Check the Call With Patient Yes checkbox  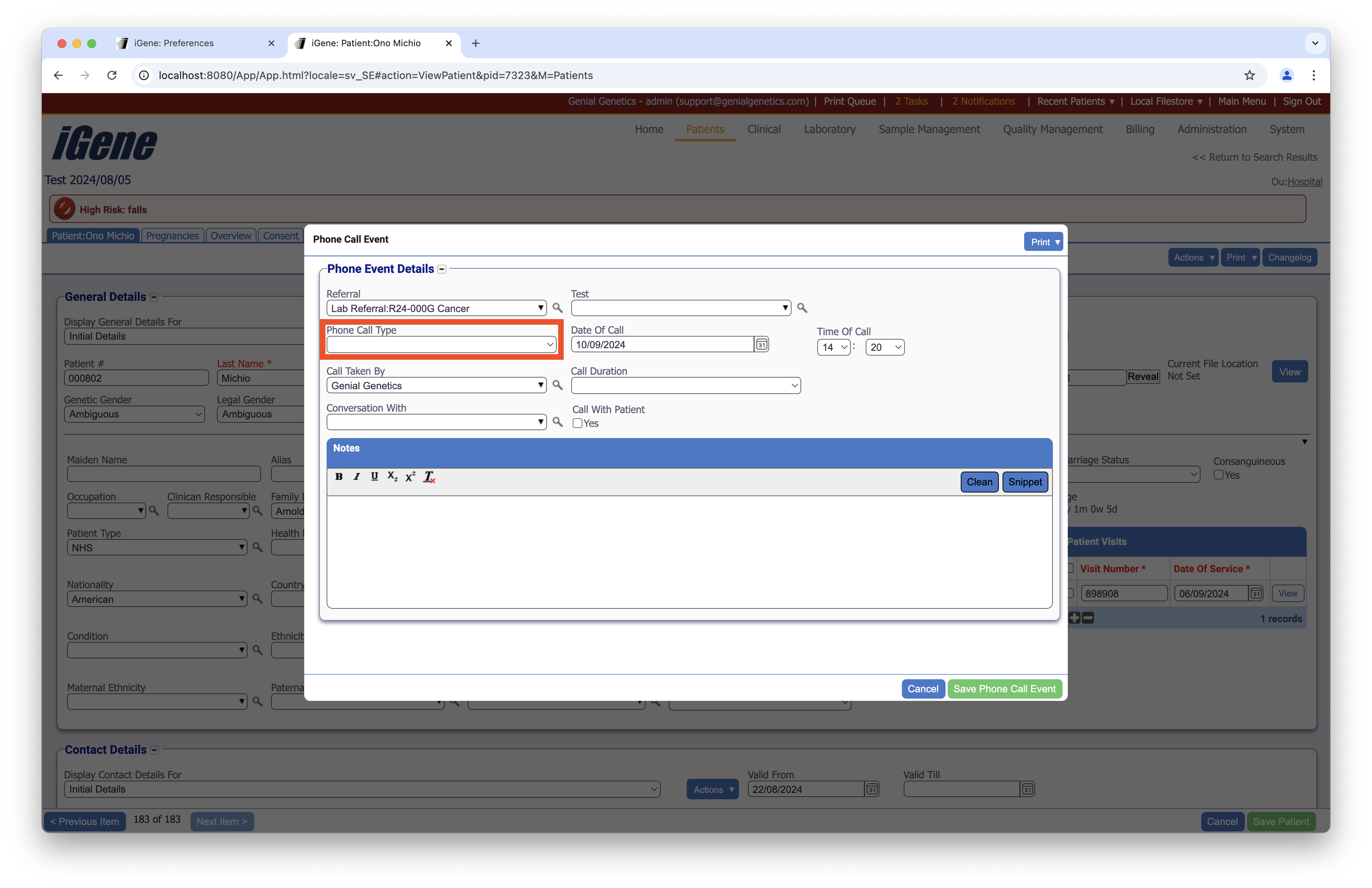[x=577, y=423]
